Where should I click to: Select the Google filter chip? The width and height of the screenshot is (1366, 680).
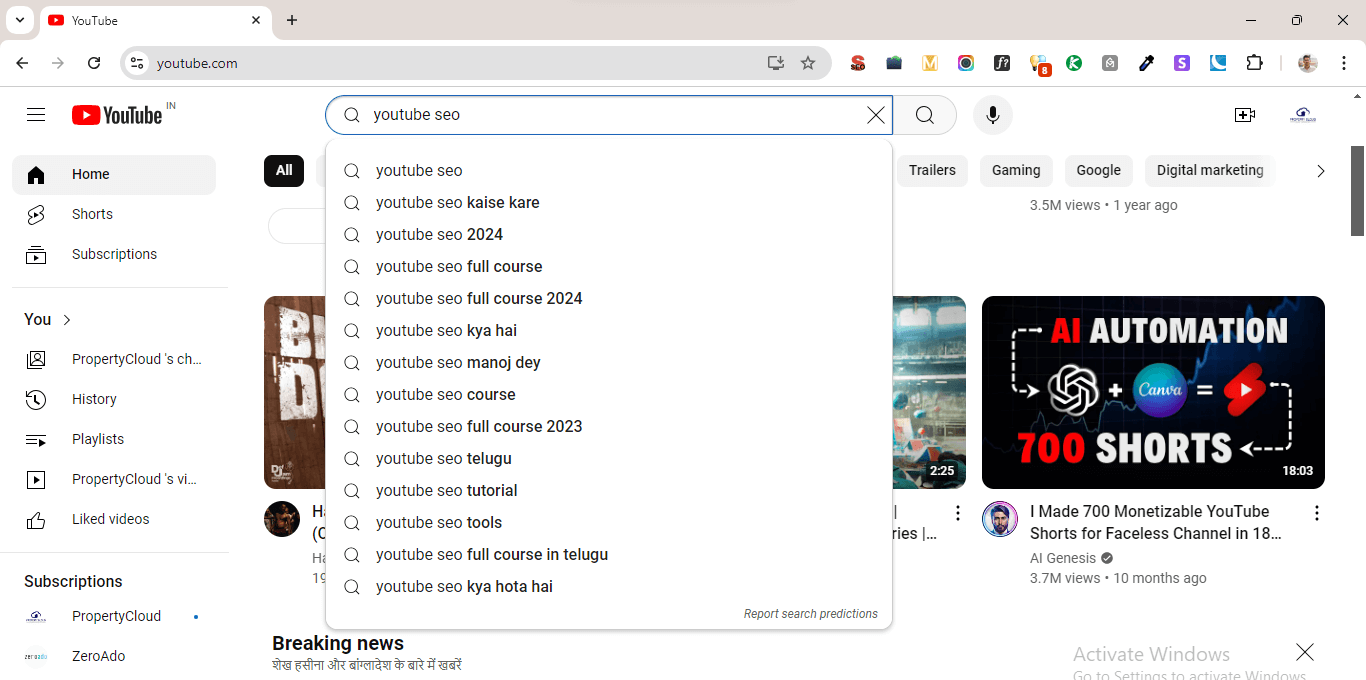(x=1098, y=170)
